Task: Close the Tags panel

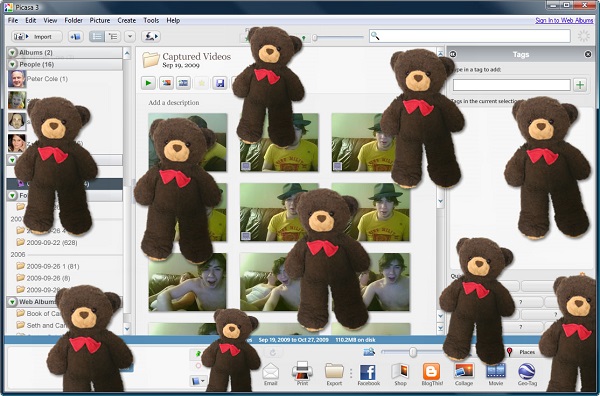Action: point(588,54)
